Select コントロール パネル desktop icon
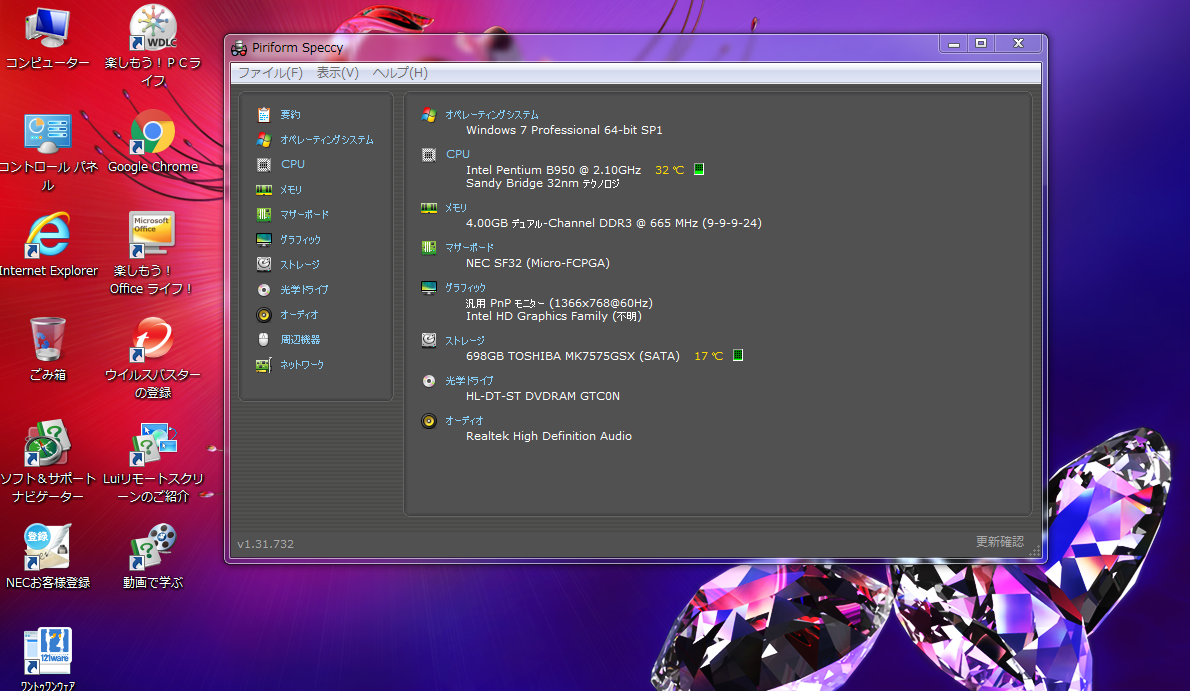 tap(48, 152)
